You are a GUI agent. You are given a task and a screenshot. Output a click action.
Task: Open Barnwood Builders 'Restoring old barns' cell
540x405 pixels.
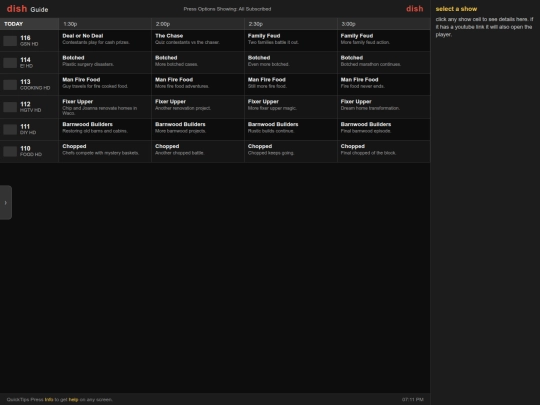(x=105, y=129)
